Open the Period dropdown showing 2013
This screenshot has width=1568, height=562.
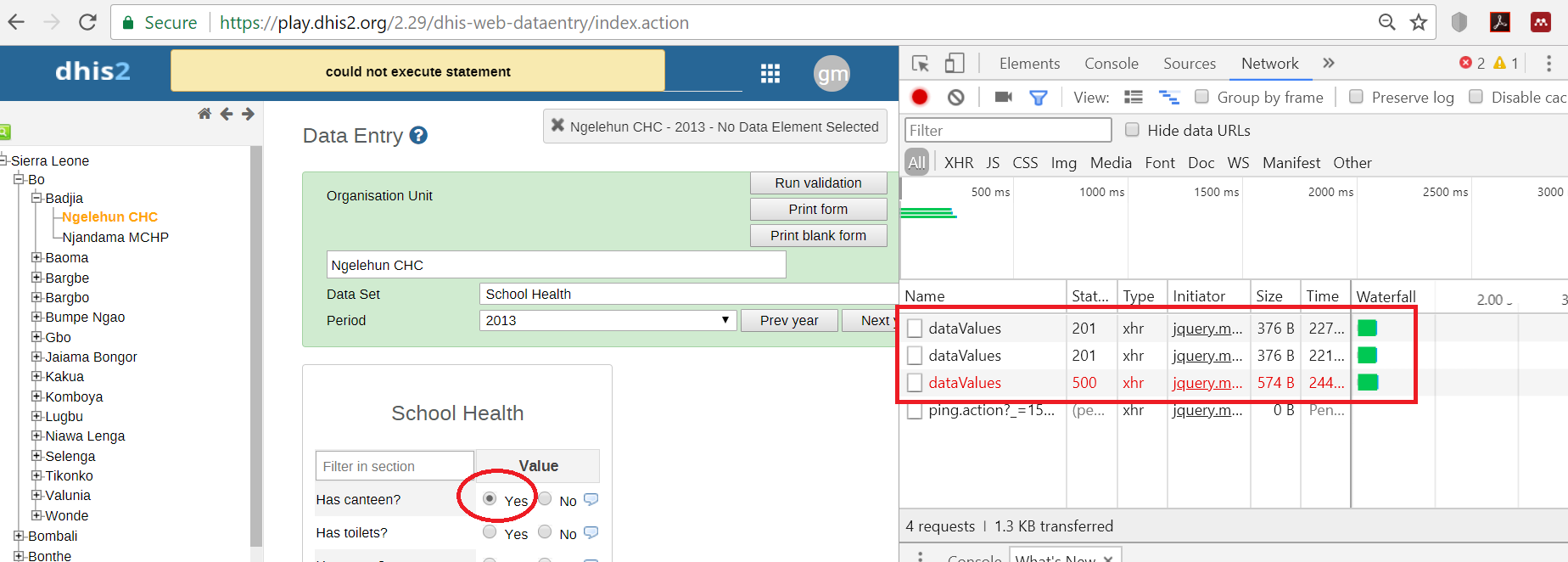606,320
